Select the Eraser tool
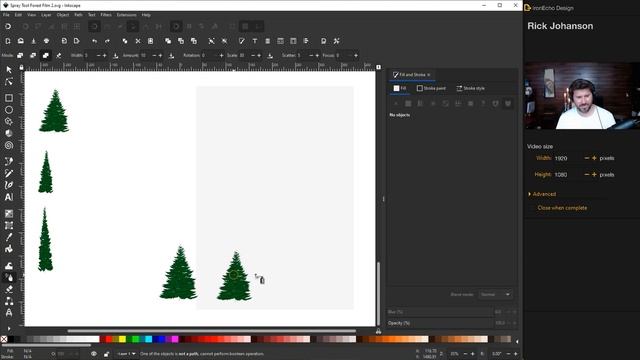The image size is (640, 360). pyautogui.click(x=9, y=289)
